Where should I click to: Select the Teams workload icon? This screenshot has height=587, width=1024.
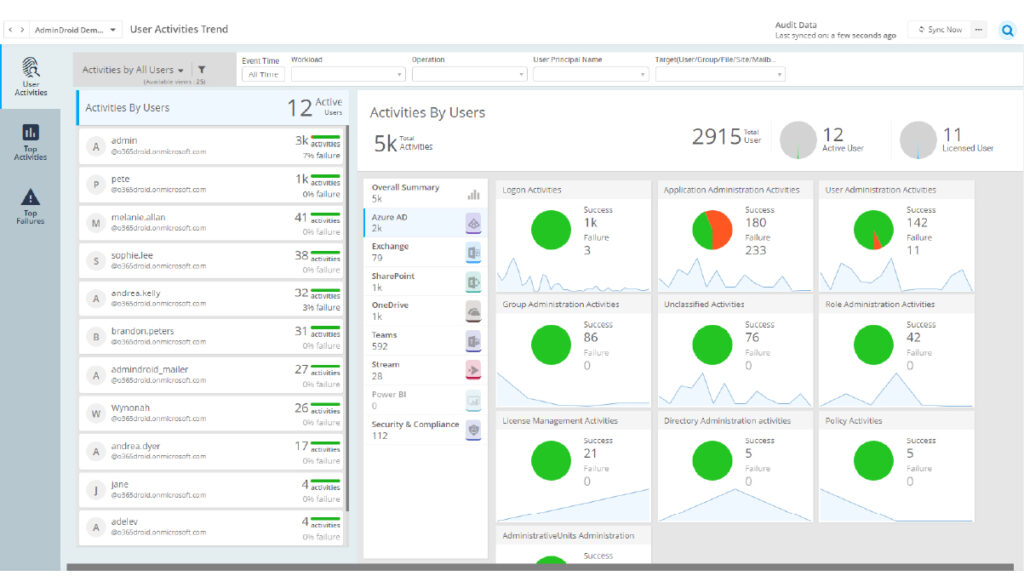pos(474,342)
